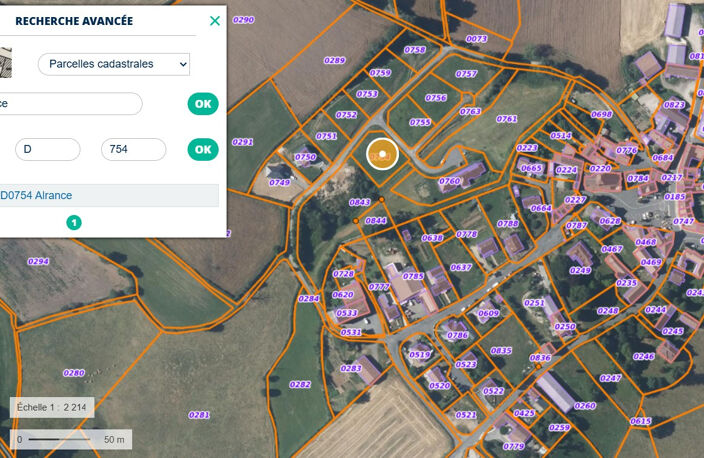This screenshot has height=458, width=704.
Task: Select parcel 0778 on the map
Action: (466, 234)
